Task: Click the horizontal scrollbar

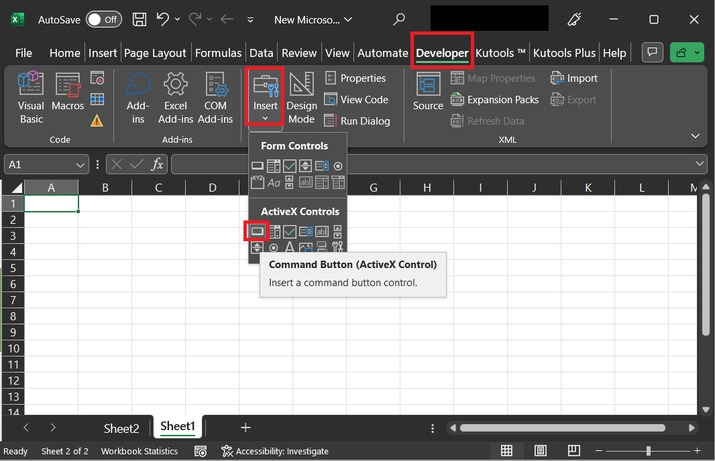Action: tap(563, 428)
